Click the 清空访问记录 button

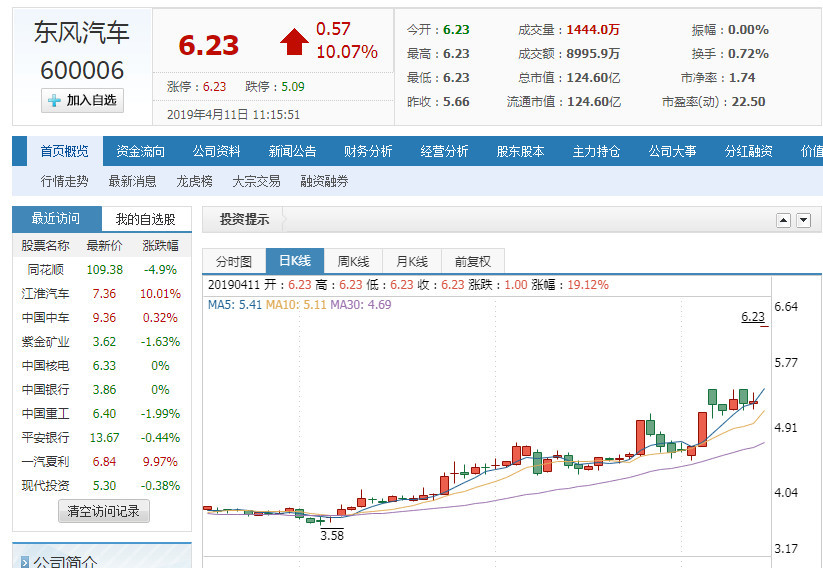click(103, 511)
